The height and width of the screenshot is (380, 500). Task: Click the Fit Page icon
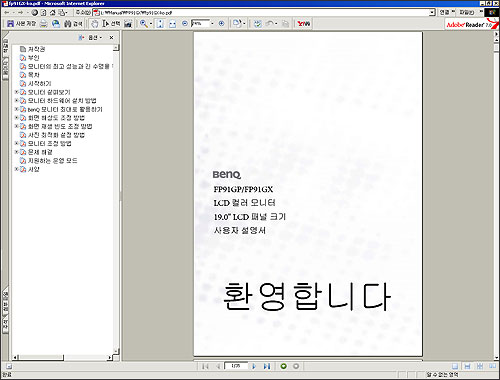[160, 24]
